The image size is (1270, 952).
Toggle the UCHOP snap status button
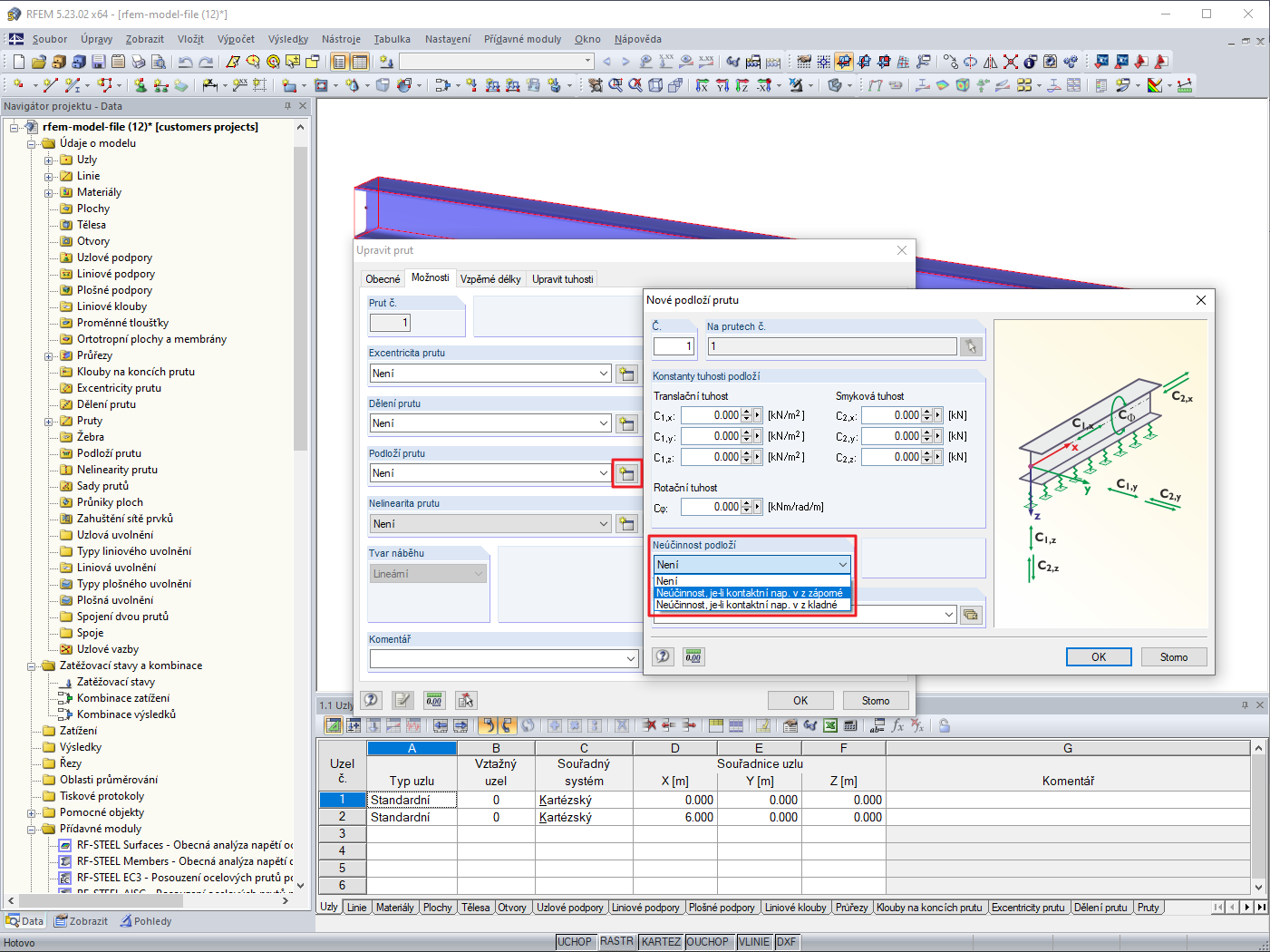pyautogui.click(x=575, y=941)
